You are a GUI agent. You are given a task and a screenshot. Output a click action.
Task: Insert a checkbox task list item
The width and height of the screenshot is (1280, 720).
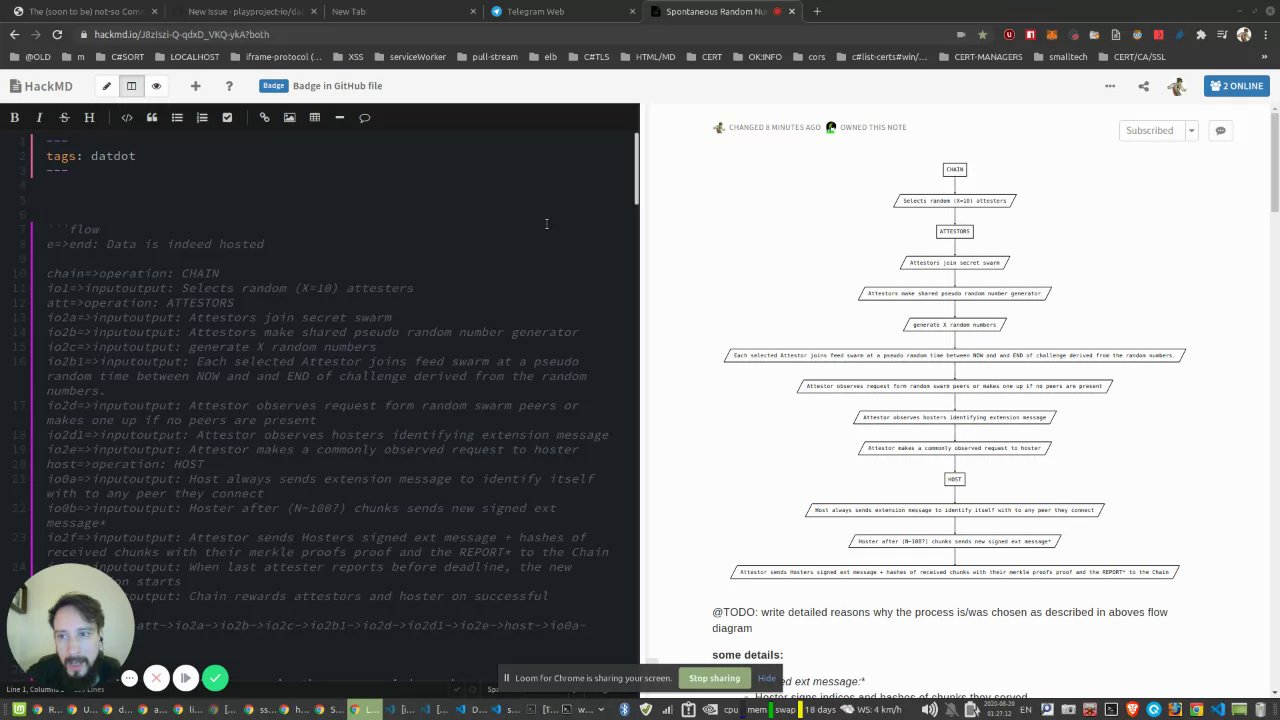pos(227,118)
